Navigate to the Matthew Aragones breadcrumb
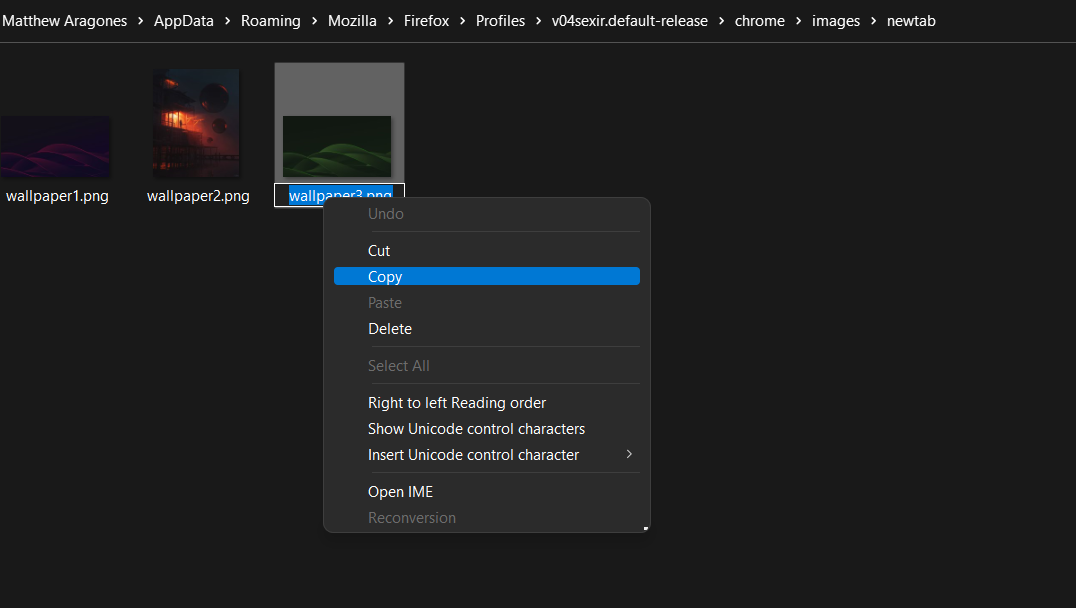The height and width of the screenshot is (608, 1076). (x=64, y=20)
